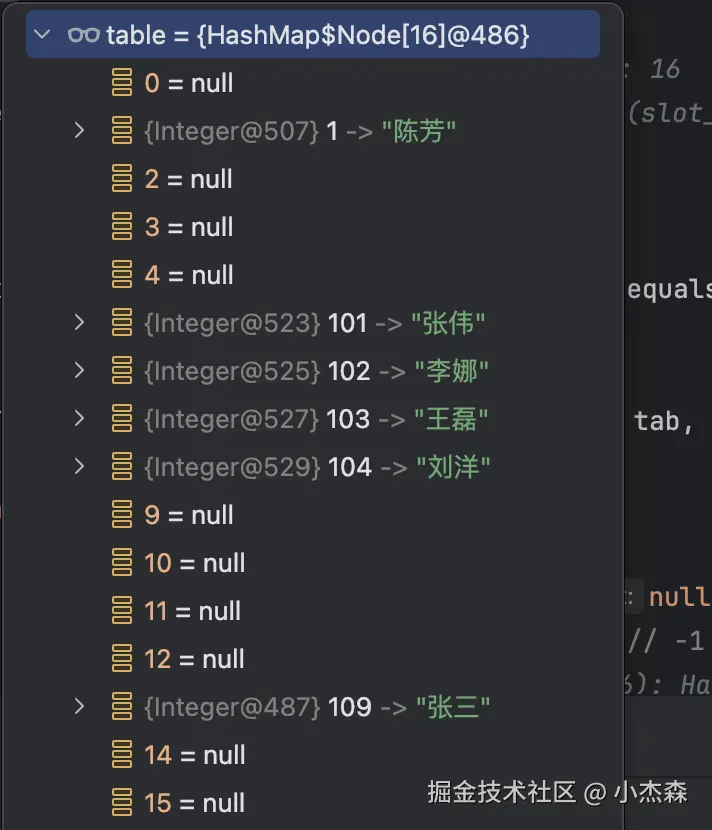Viewport: 712px width, 830px height.
Task: Click the "tab," code text in the editor
Action: (663, 421)
